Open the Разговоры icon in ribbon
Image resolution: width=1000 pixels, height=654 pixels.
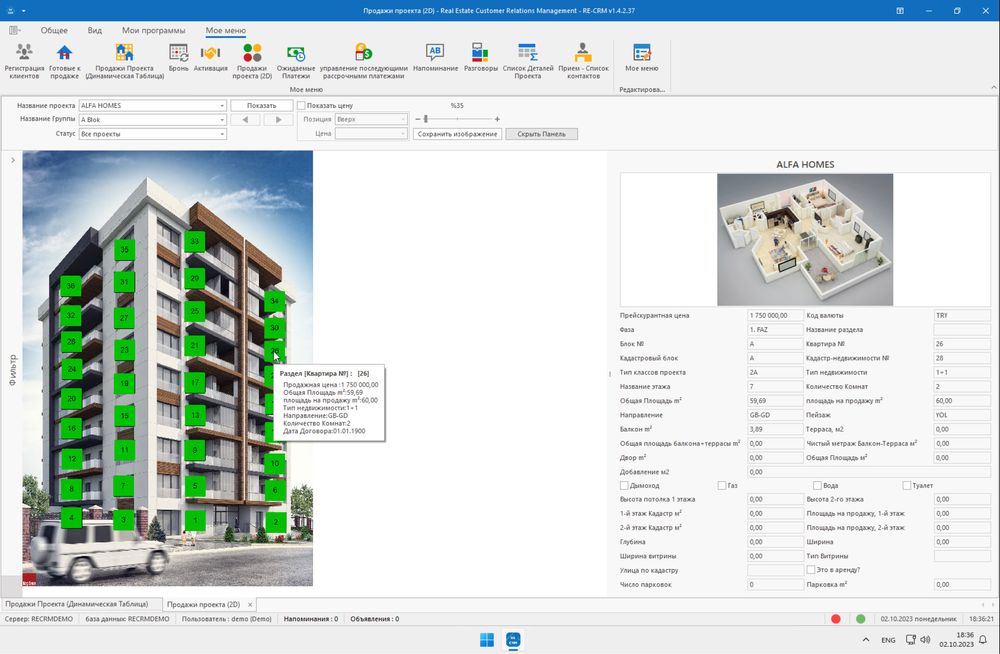480,53
